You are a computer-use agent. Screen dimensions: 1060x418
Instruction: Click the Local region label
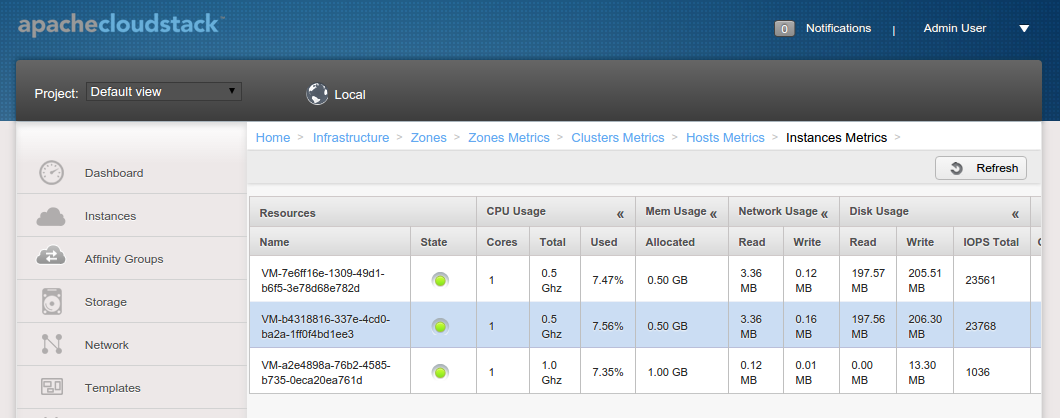pos(350,95)
